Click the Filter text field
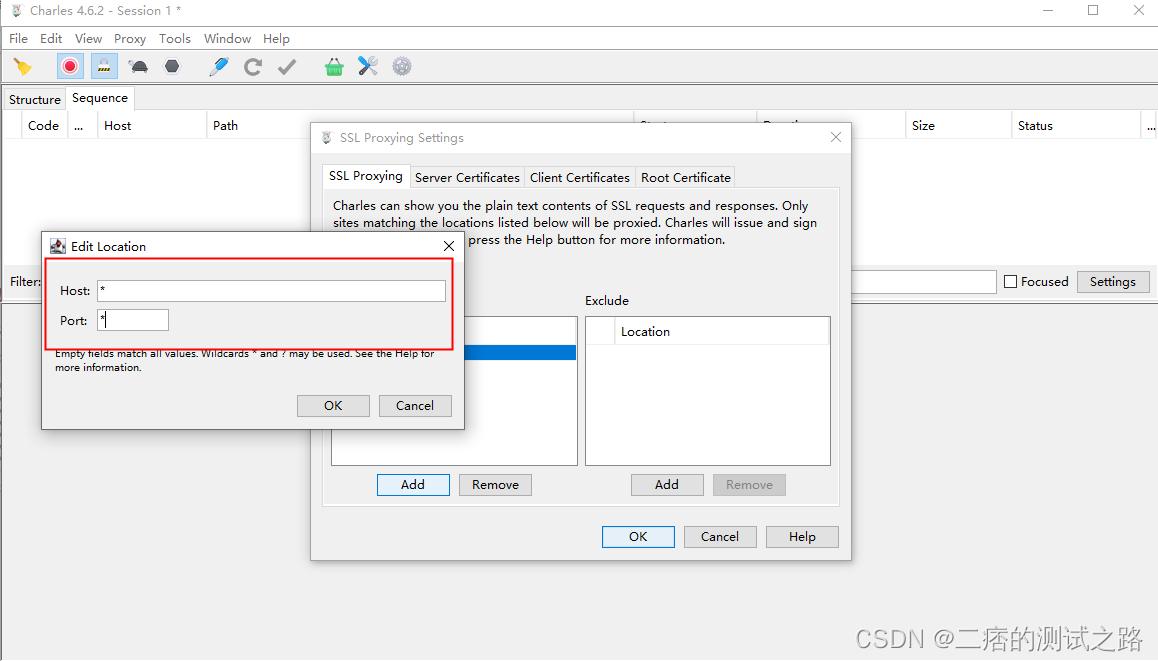The image size is (1158, 661). click(x=924, y=281)
